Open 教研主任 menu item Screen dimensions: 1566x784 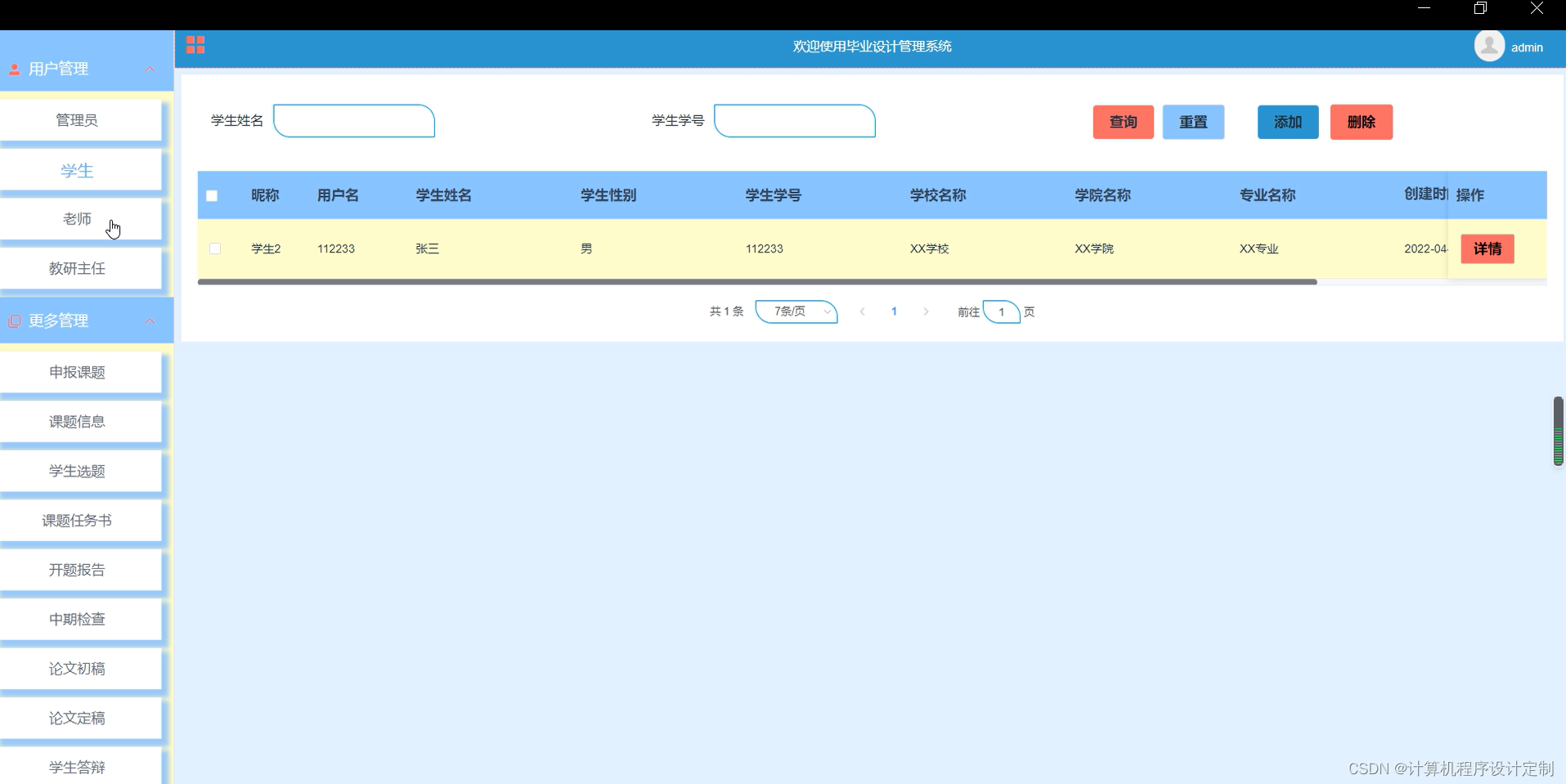(x=81, y=268)
